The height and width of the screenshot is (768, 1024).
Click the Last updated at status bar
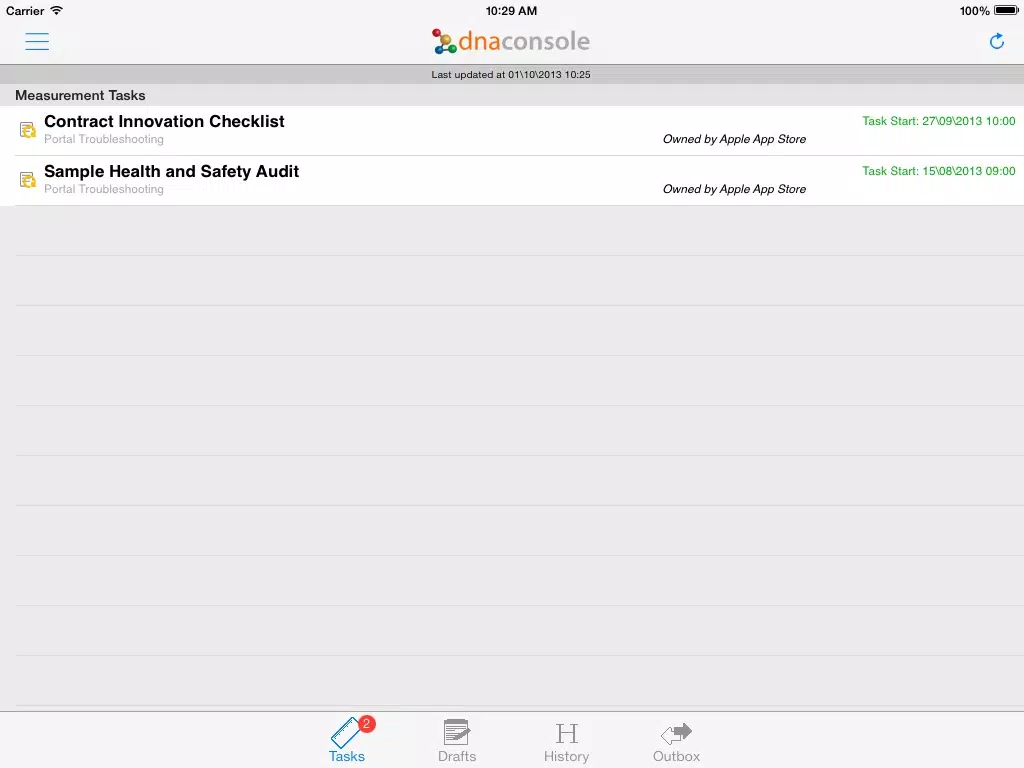[x=511, y=74]
